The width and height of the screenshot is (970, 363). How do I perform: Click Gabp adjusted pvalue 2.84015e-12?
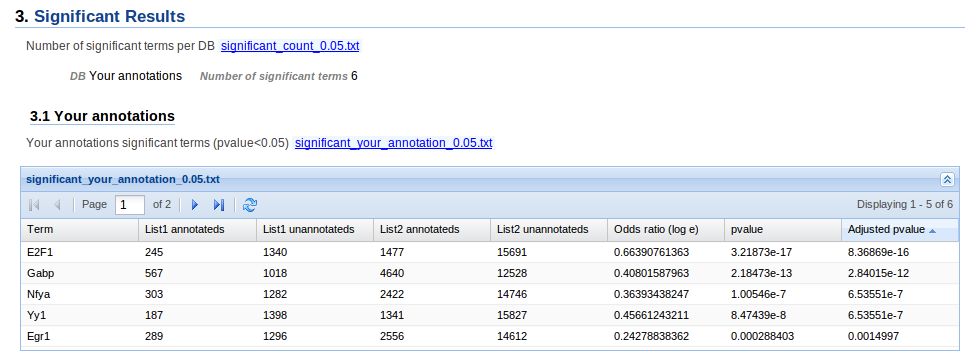[x=878, y=273]
